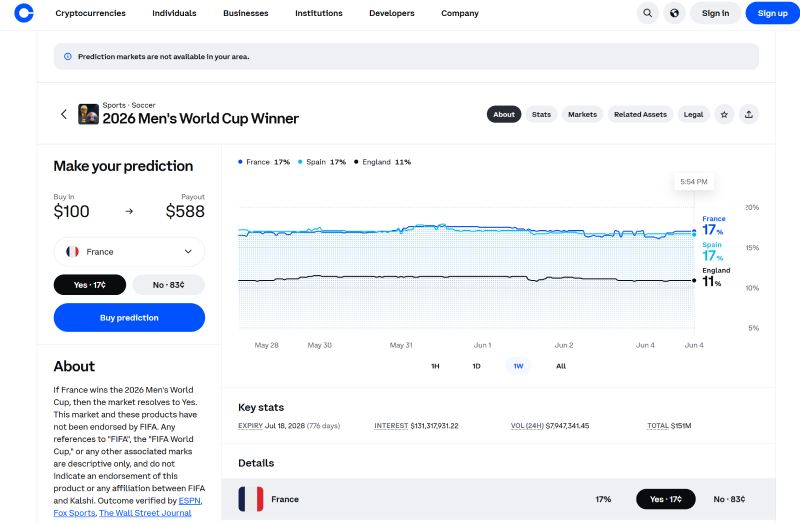Click the info icon in banner
The width and height of the screenshot is (800, 523).
pos(67,57)
